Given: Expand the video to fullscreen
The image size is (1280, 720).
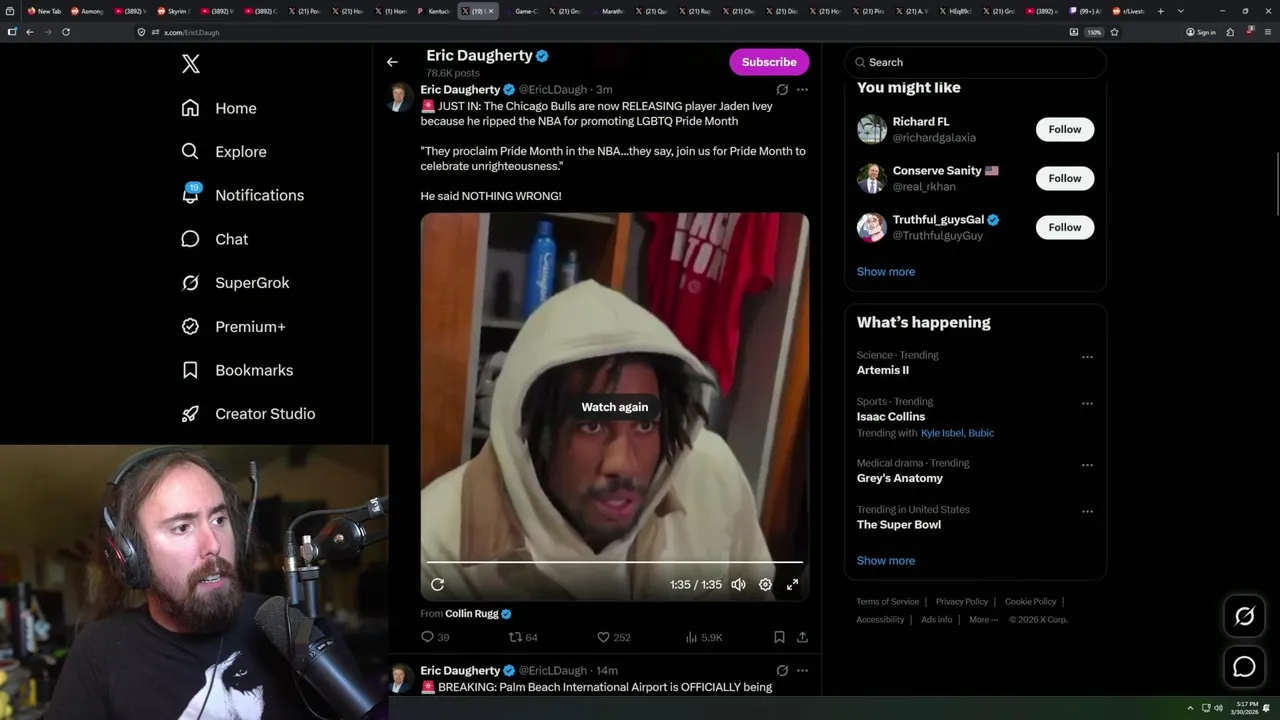Looking at the screenshot, I should pyautogui.click(x=792, y=584).
